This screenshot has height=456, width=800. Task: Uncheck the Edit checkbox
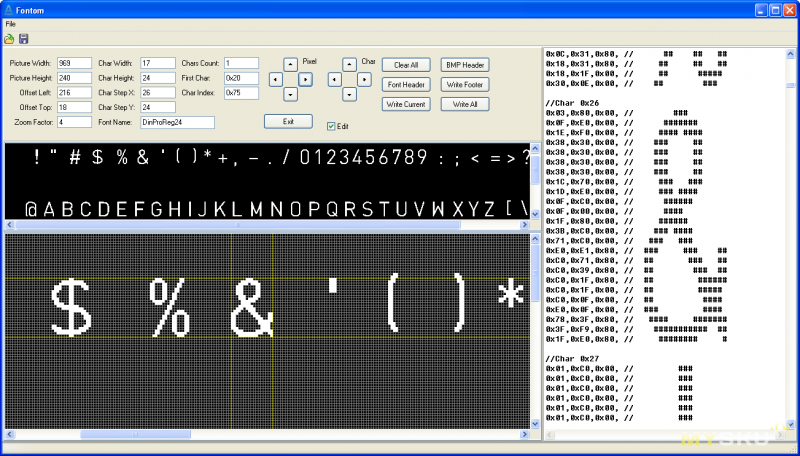(332, 126)
